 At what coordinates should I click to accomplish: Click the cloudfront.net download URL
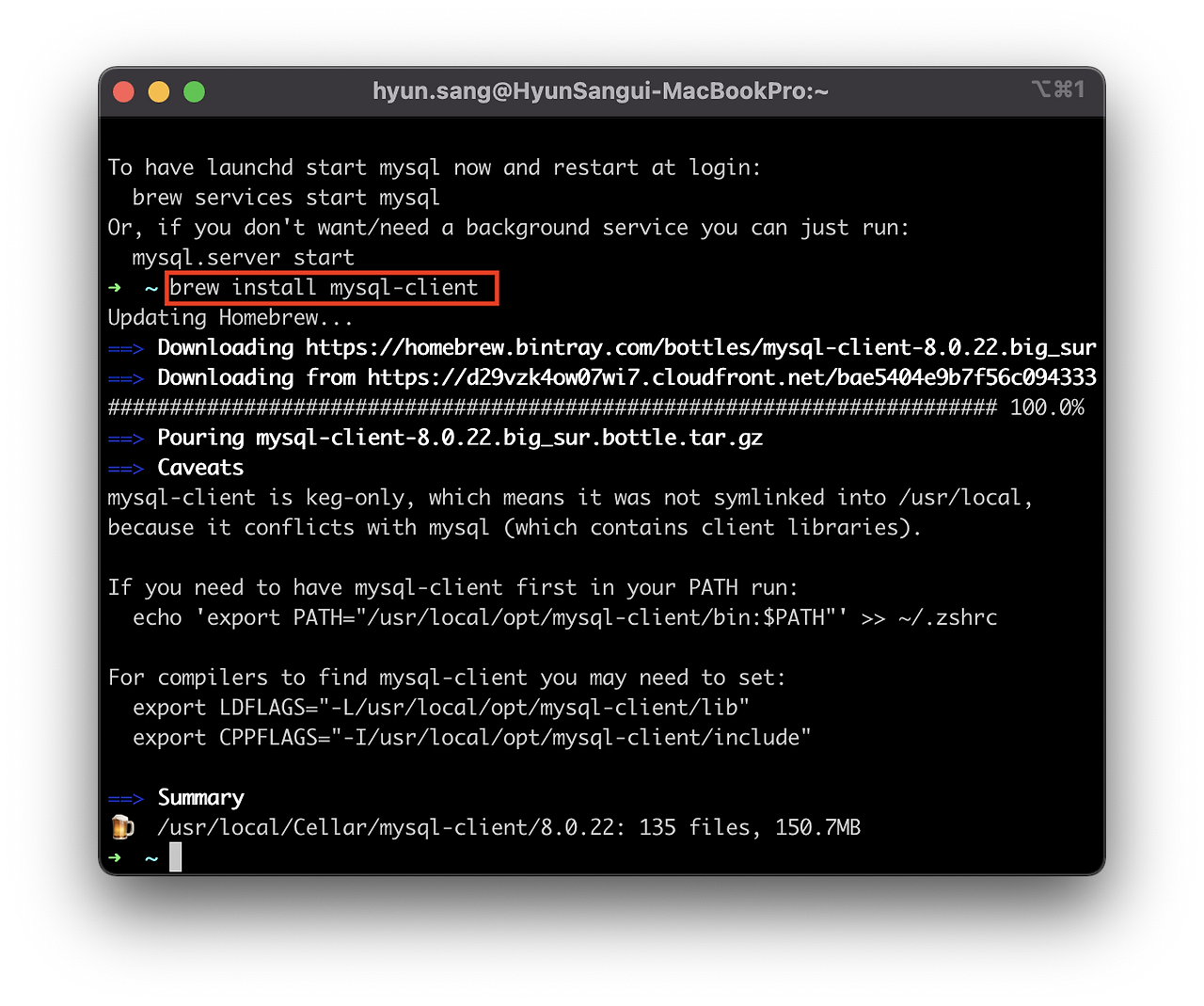[732, 378]
